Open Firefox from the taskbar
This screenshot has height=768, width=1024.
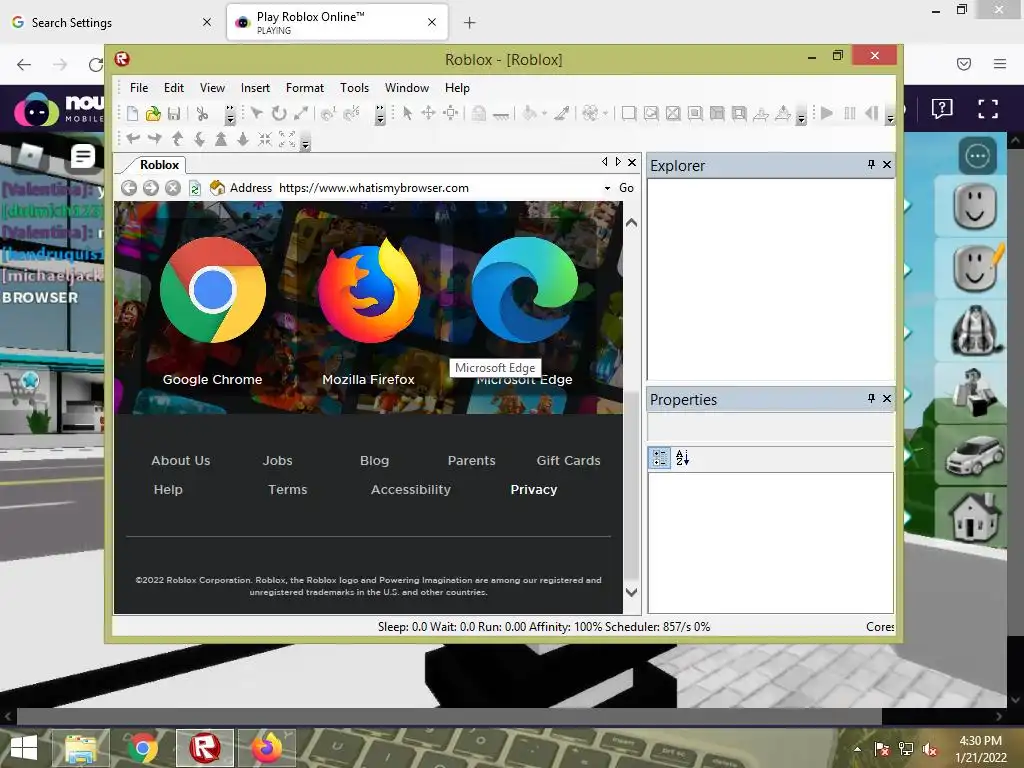pyautogui.click(x=267, y=748)
